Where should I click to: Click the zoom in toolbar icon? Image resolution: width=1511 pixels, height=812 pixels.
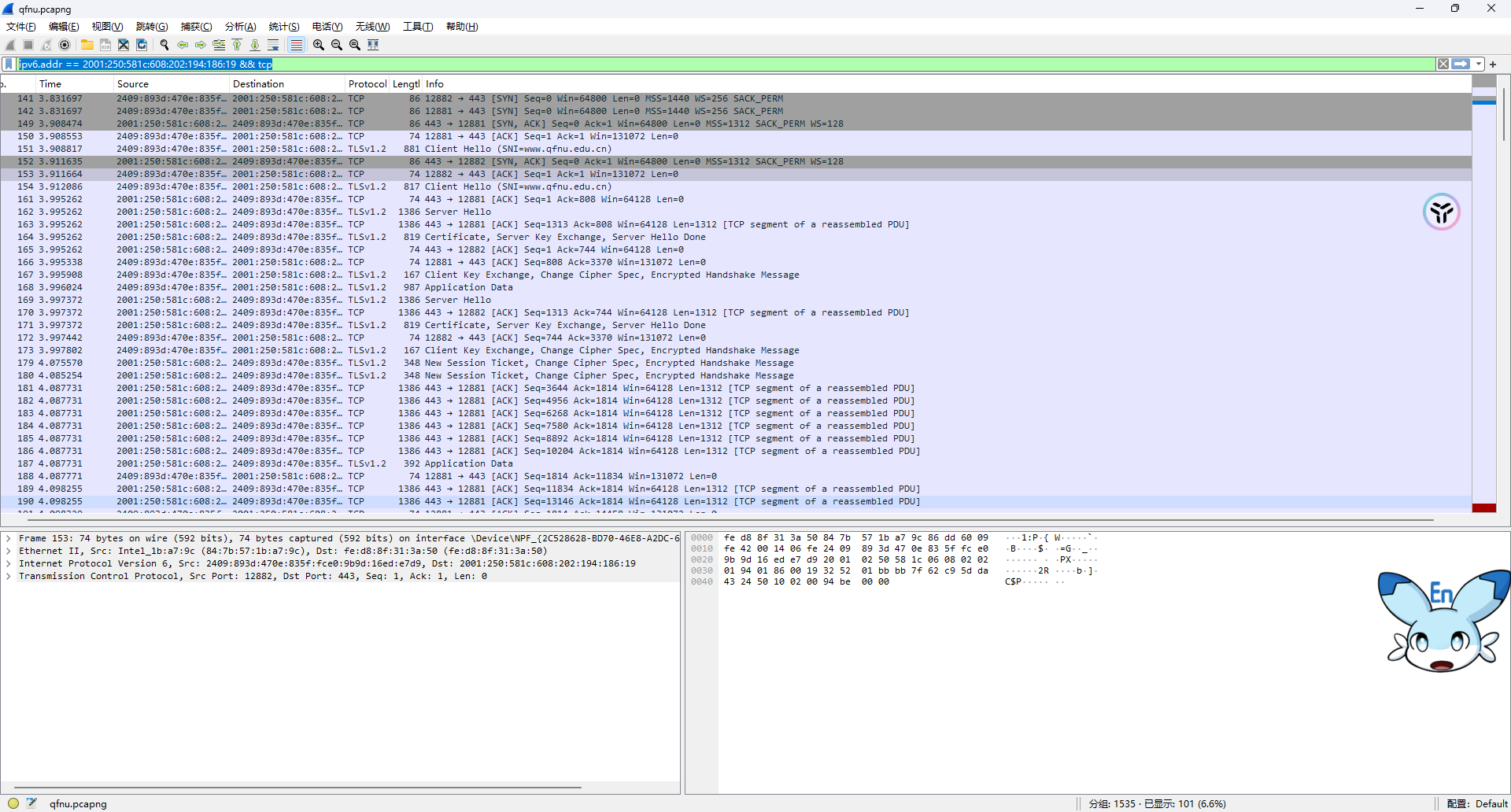point(319,45)
